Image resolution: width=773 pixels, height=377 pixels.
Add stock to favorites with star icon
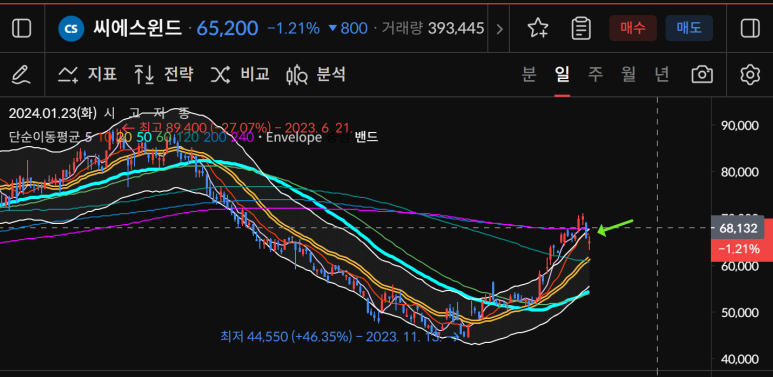538,28
